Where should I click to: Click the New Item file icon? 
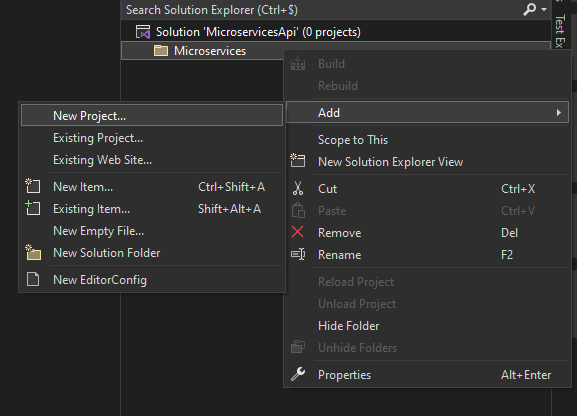33,186
